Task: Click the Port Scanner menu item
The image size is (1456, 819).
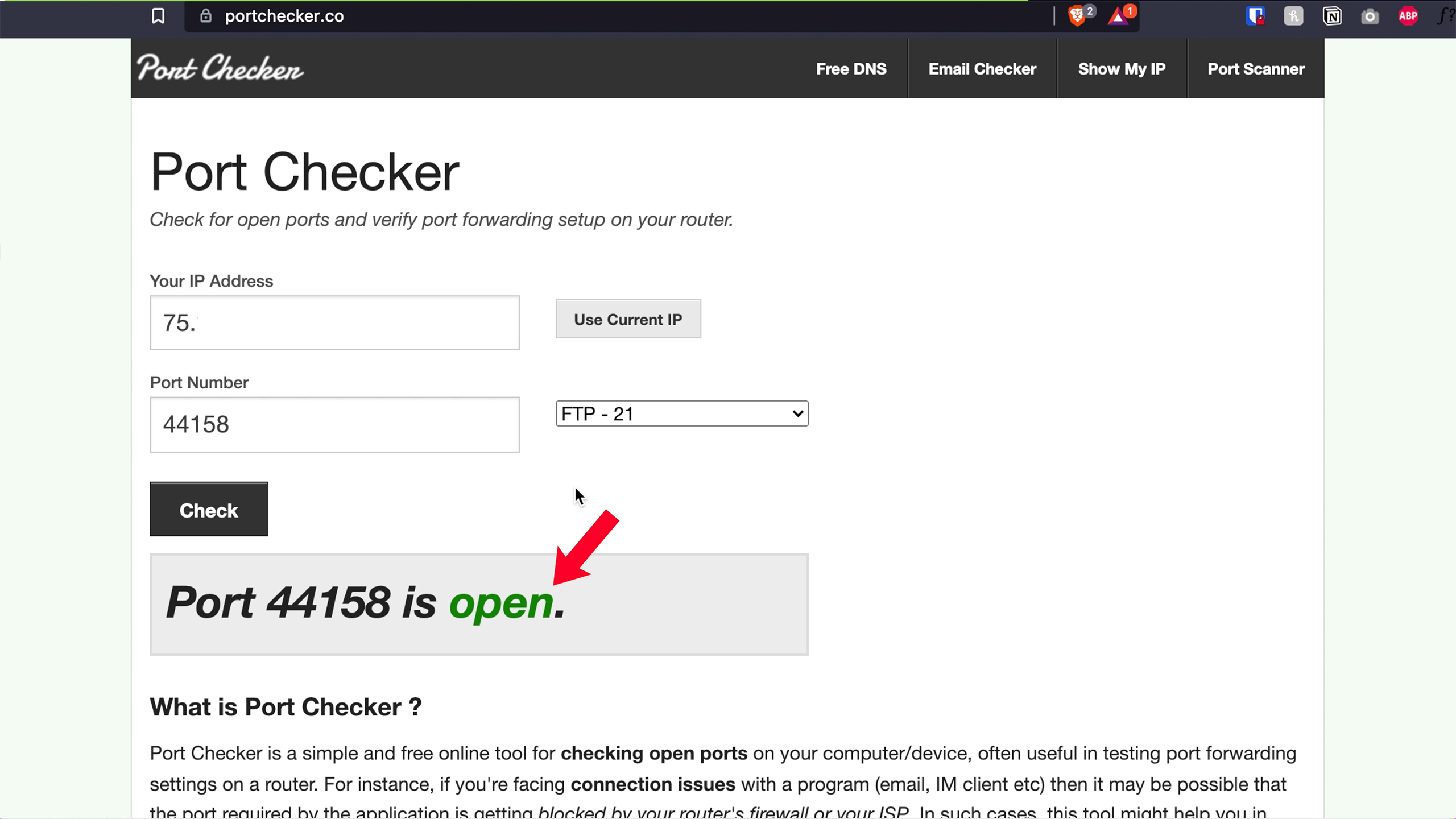Action: point(1256,68)
